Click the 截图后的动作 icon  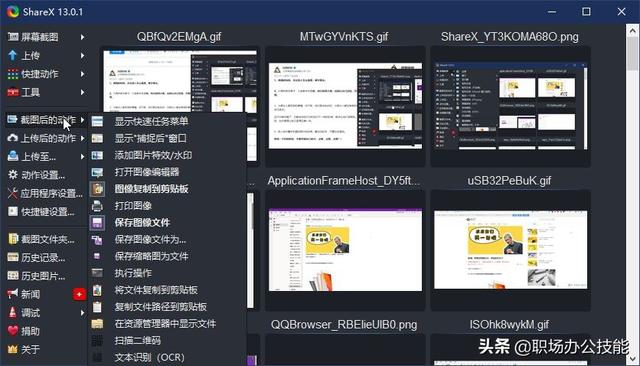[x=12, y=120]
